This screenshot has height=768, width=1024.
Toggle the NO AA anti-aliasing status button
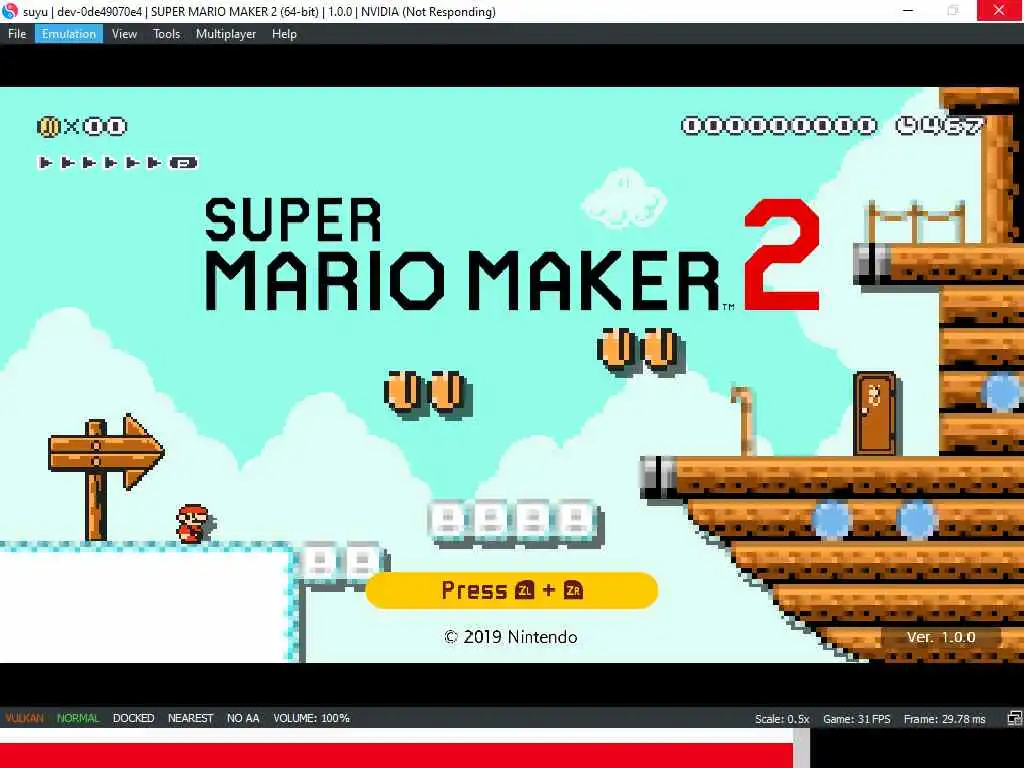coord(243,718)
